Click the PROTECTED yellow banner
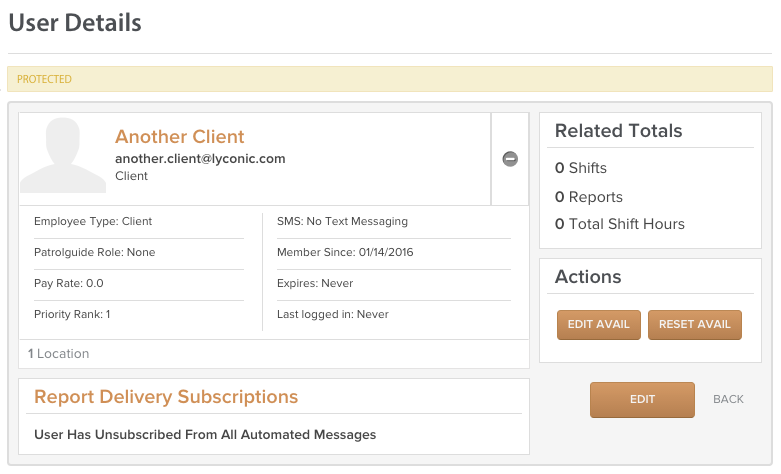Viewport: 781px width, 474px height. point(390,79)
